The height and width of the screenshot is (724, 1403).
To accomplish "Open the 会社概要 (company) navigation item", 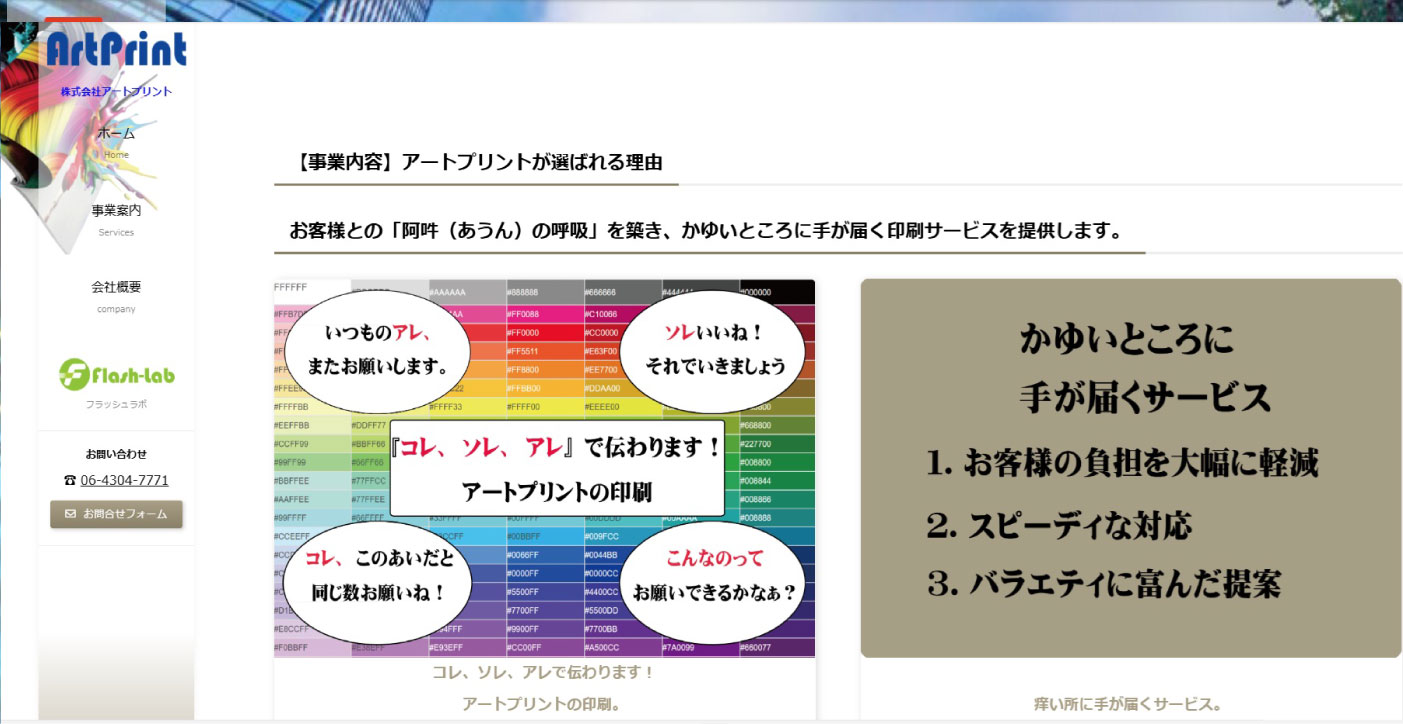I will pyautogui.click(x=116, y=286).
